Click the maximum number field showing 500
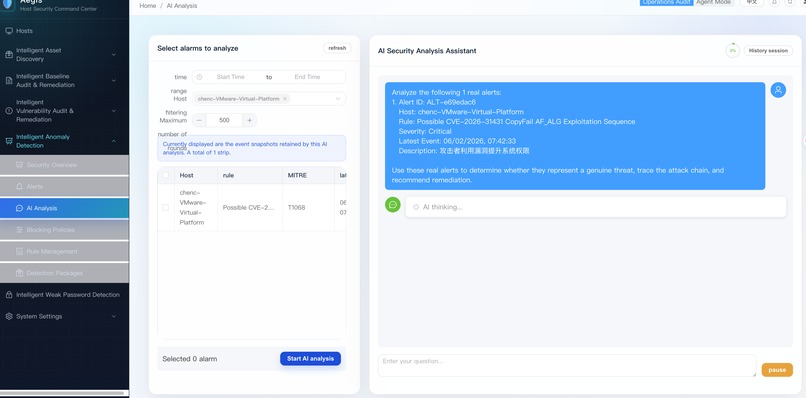806x398 pixels. coord(224,120)
